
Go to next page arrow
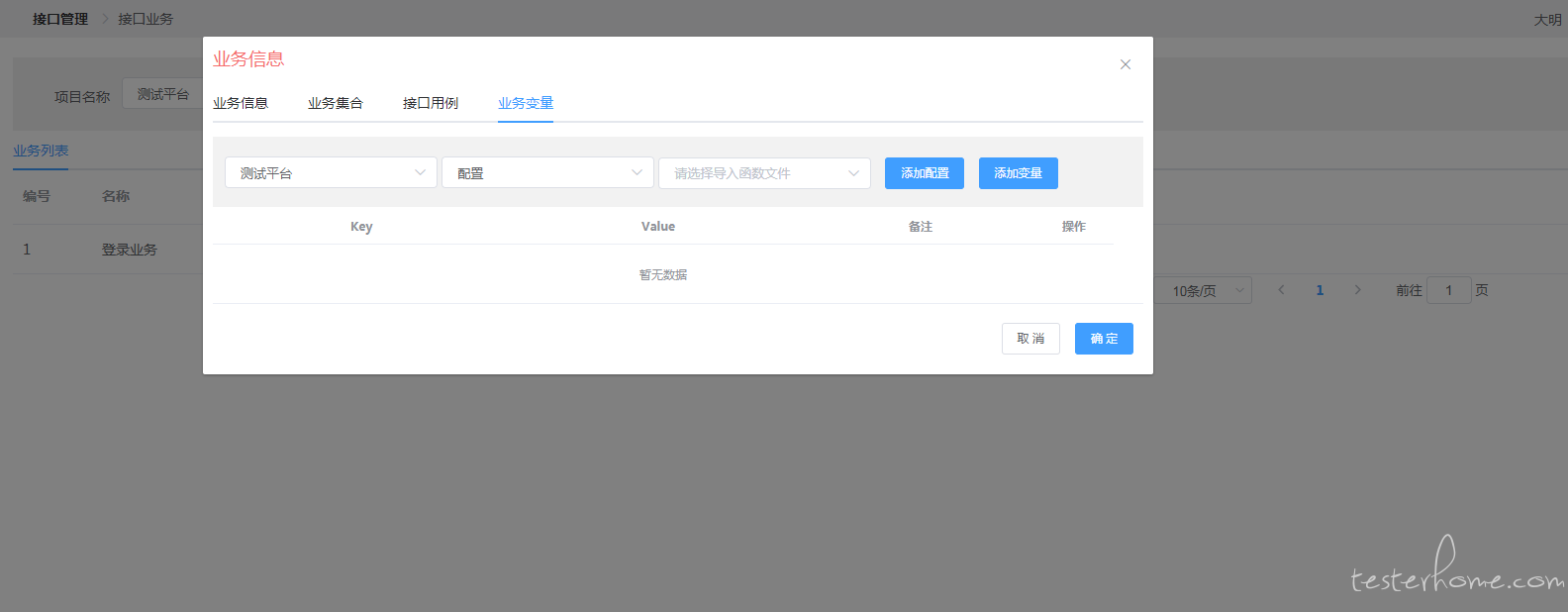[1358, 290]
